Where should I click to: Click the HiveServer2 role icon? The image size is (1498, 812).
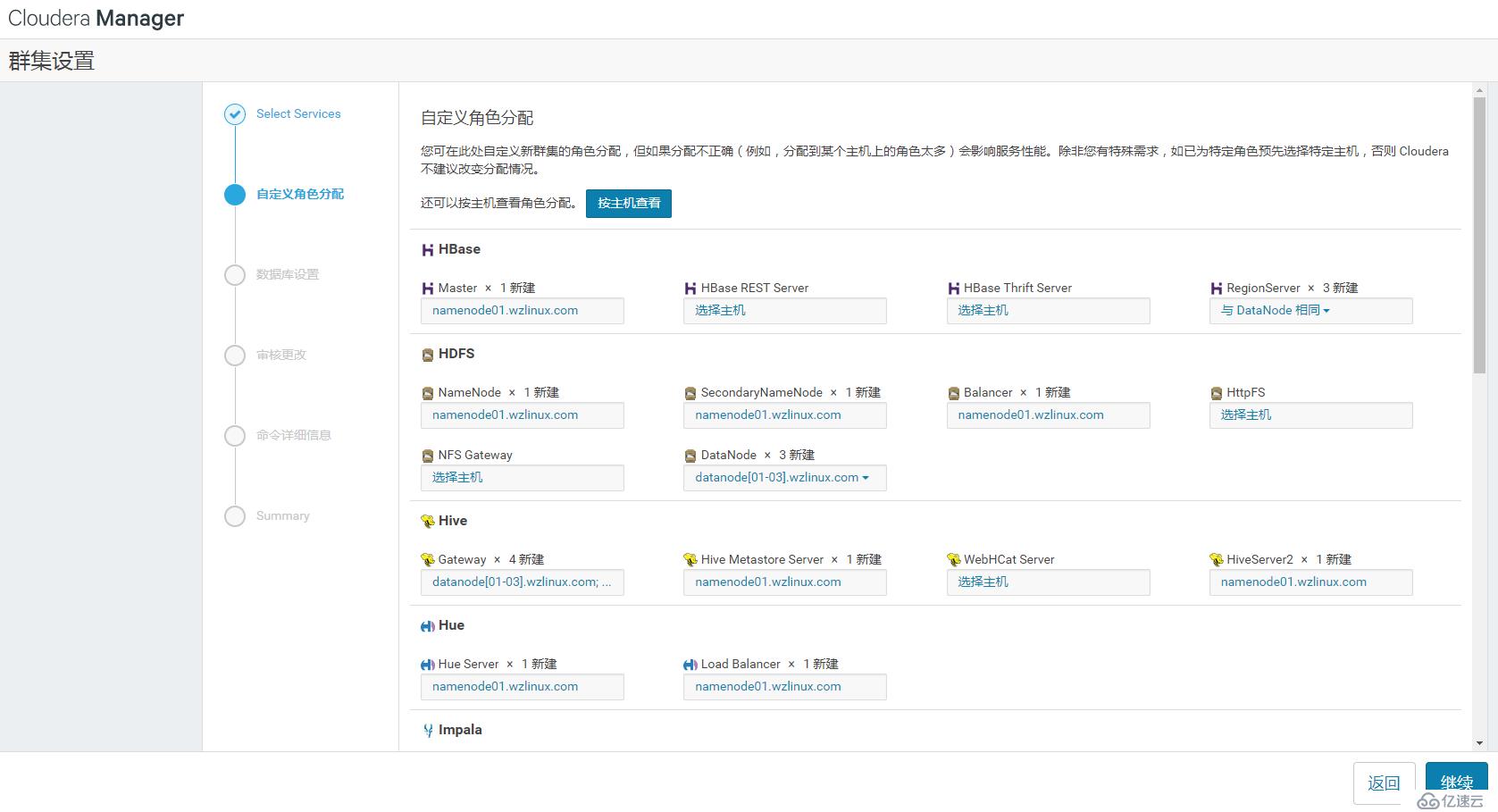pos(1216,560)
